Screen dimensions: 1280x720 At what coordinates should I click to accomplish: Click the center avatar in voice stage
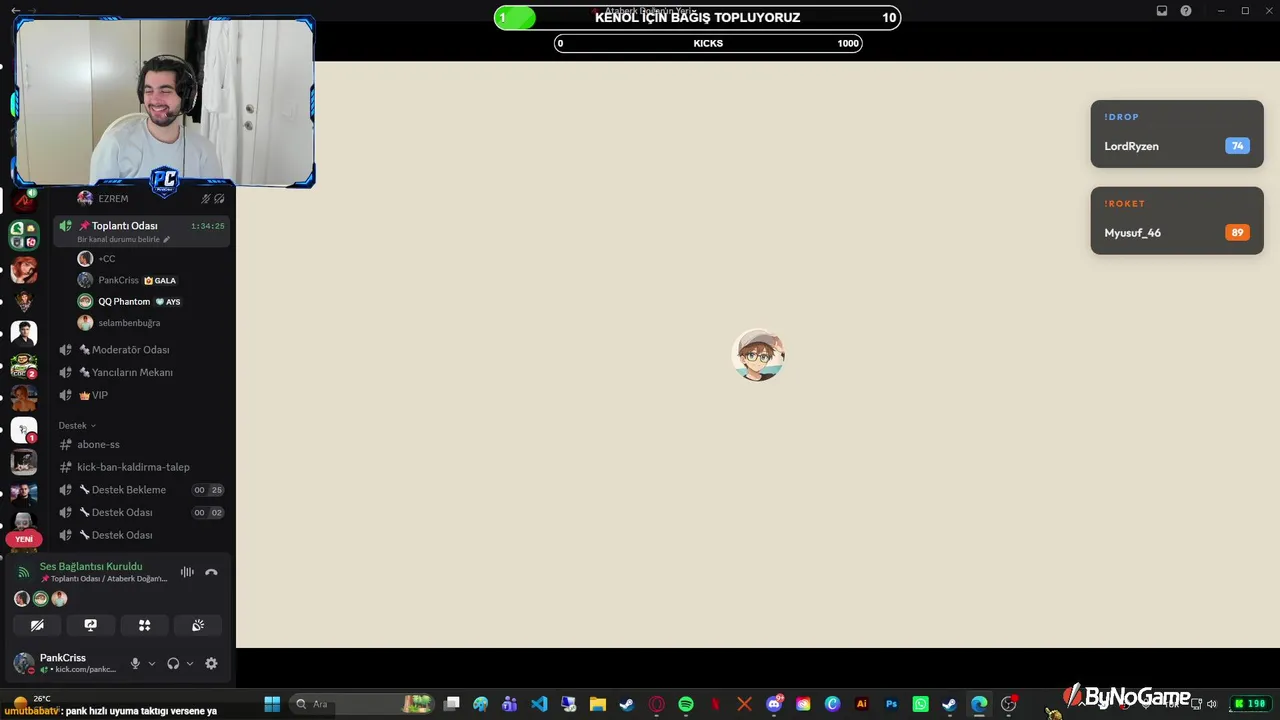click(x=758, y=355)
